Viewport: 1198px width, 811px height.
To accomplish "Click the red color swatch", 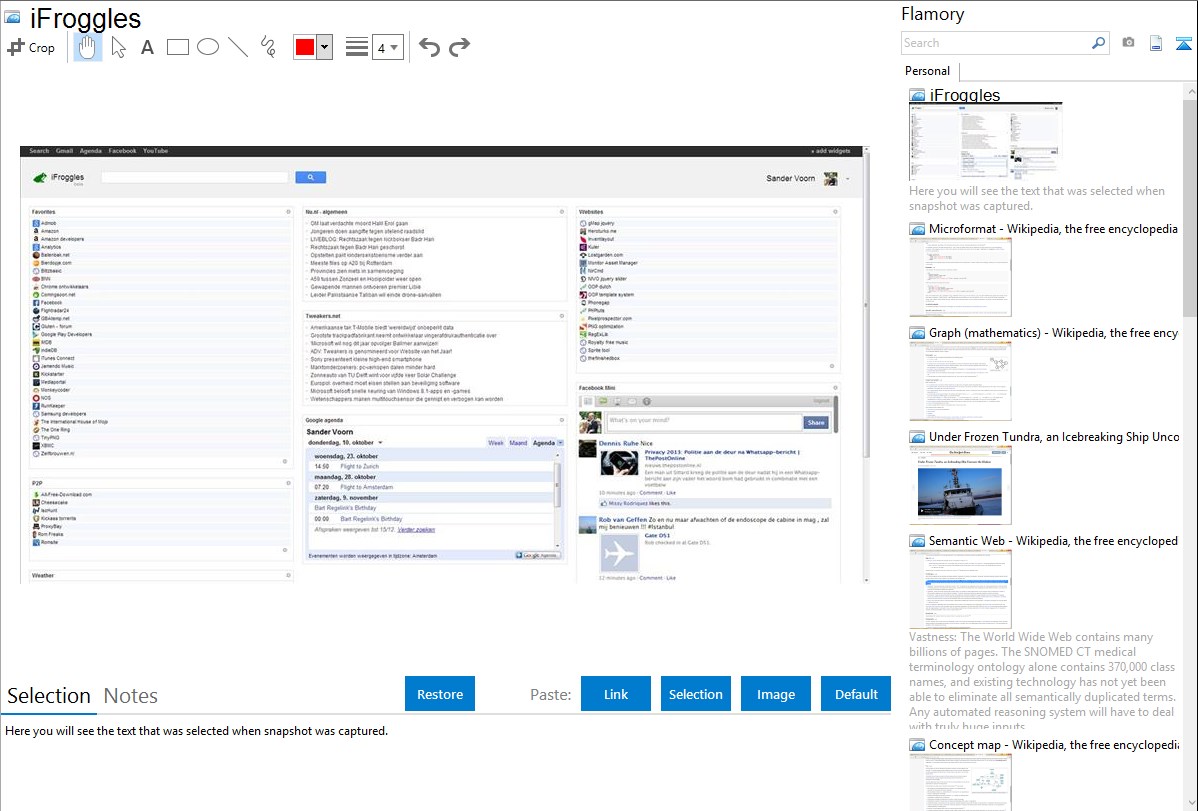I will pos(305,47).
